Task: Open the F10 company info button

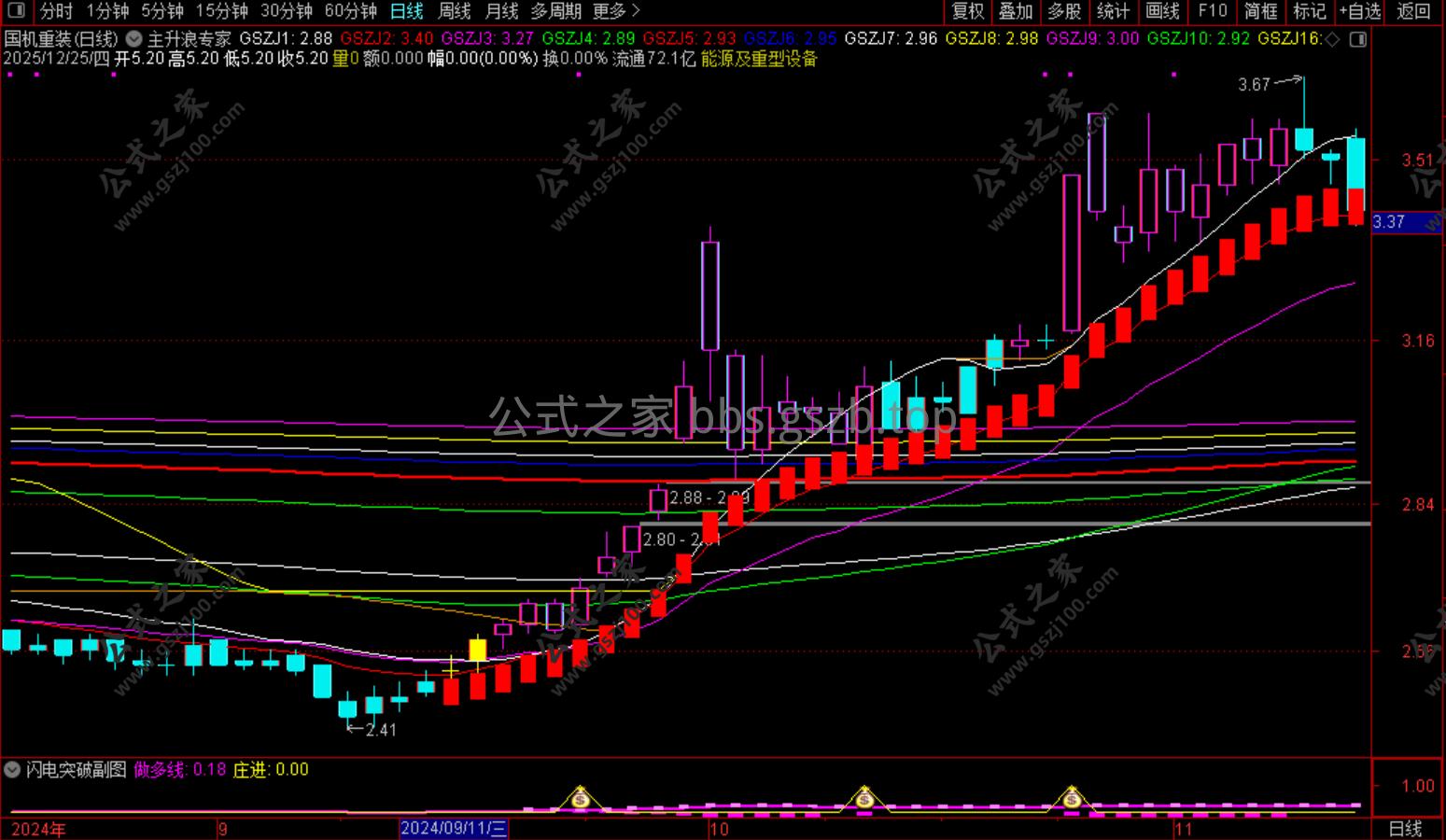Action: point(1212,11)
